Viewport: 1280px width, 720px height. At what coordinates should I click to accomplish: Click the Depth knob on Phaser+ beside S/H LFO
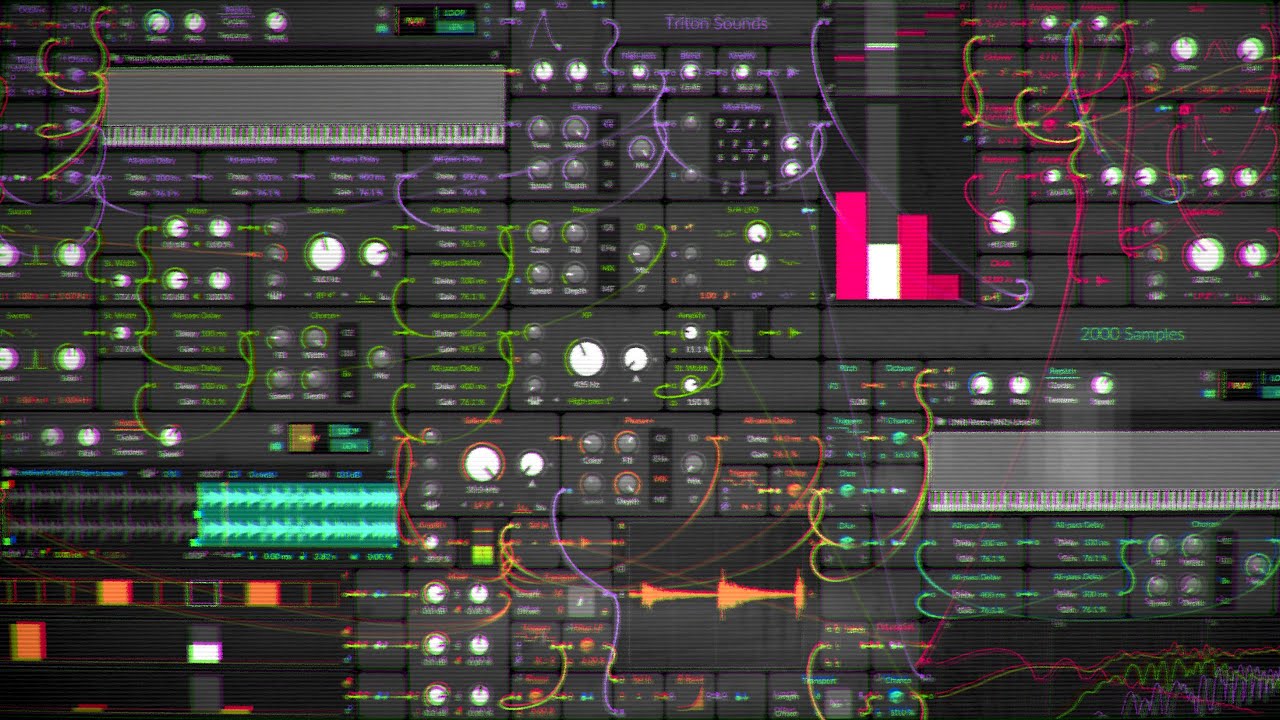[575, 273]
